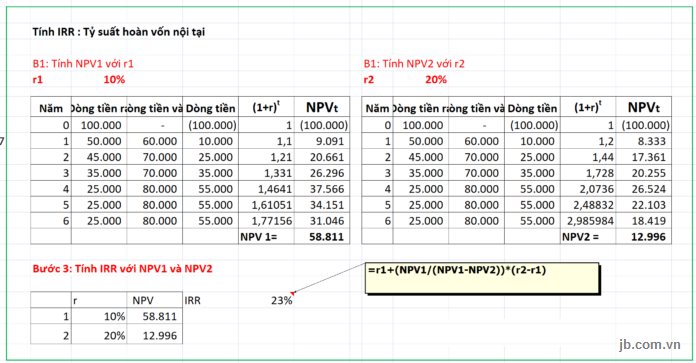Click the jb.com.vn watermark link
Image resolution: width=696 pixels, height=363 pixels.
click(x=650, y=345)
